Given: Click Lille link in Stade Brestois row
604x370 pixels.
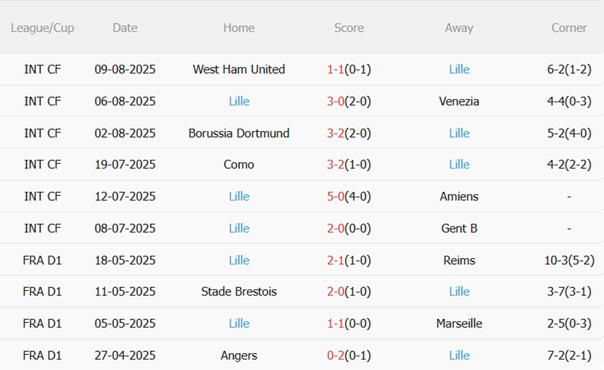Looking at the screenshot, I should click(459, 291).
